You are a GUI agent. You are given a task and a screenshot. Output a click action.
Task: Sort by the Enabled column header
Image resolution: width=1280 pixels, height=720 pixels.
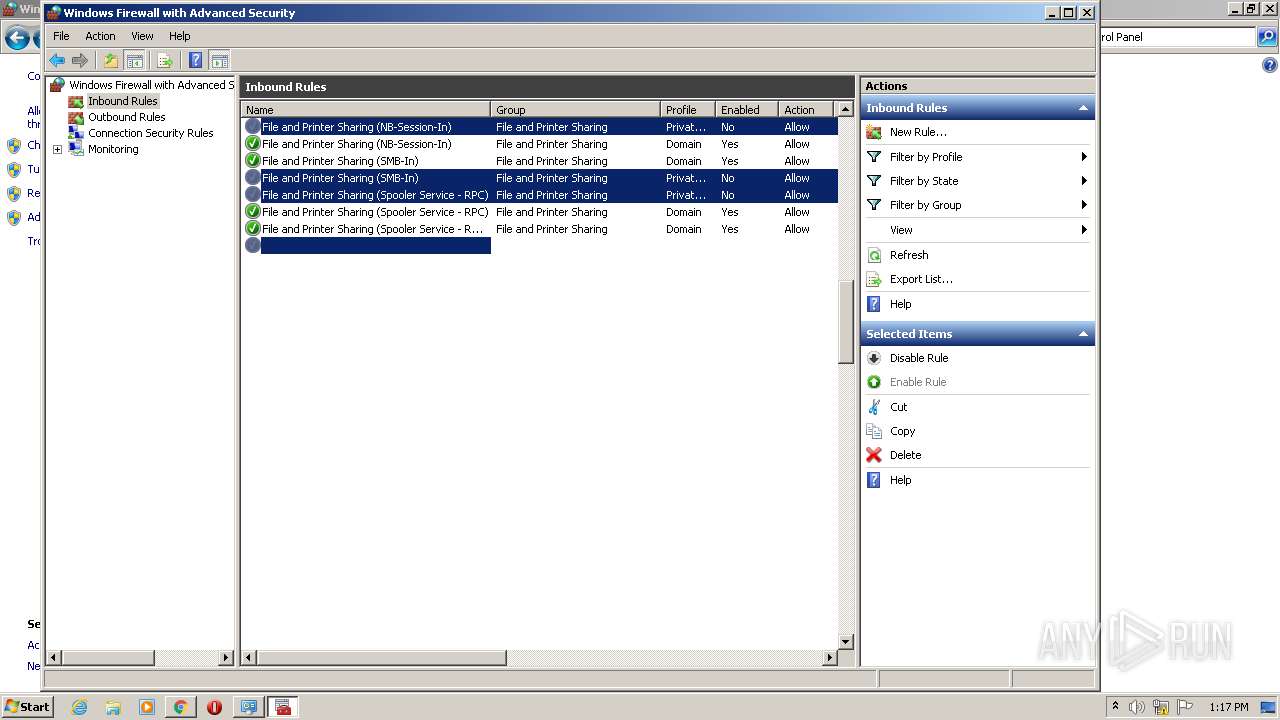(747, 110)
